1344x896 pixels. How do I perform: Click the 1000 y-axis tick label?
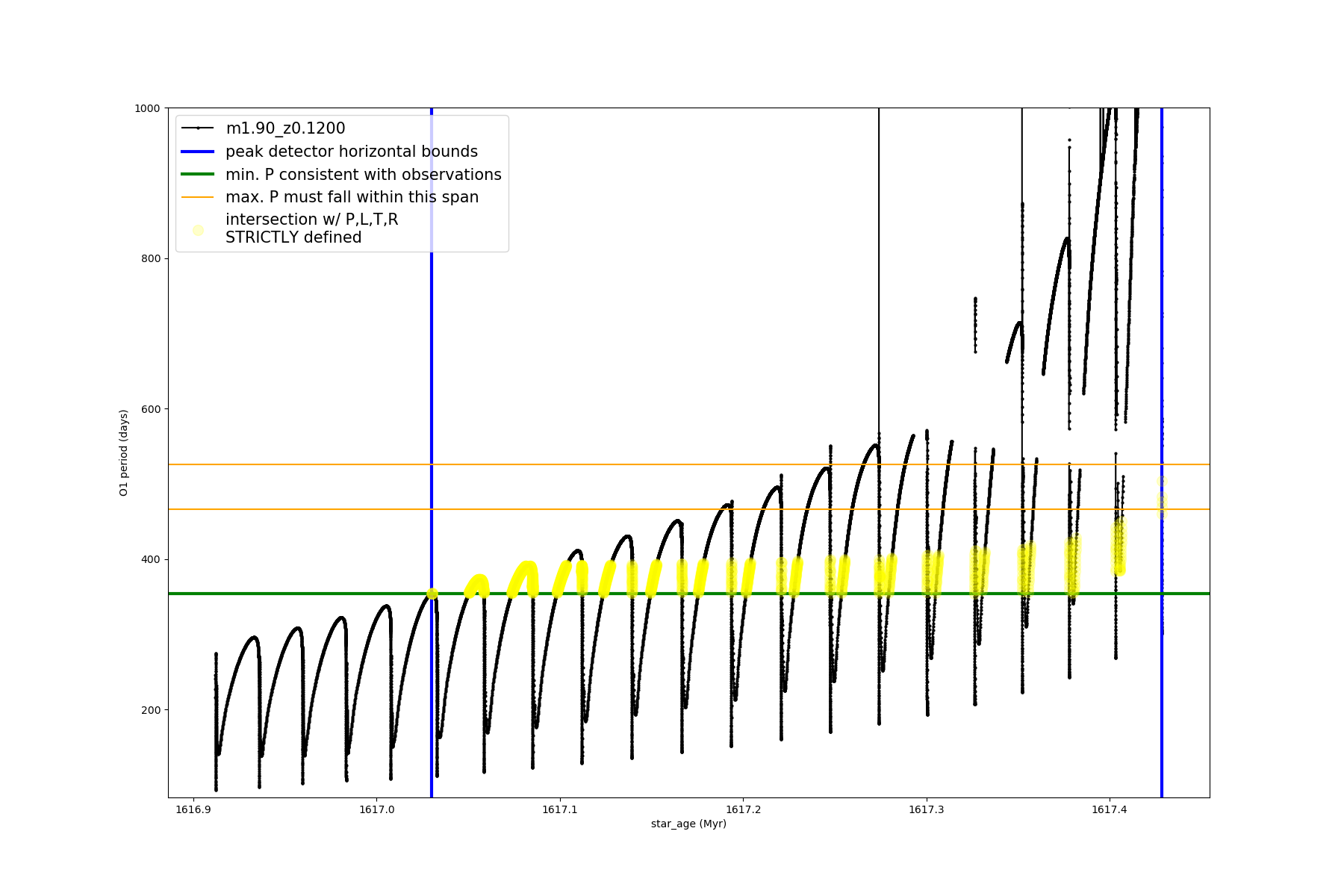(x=147, y=108)
